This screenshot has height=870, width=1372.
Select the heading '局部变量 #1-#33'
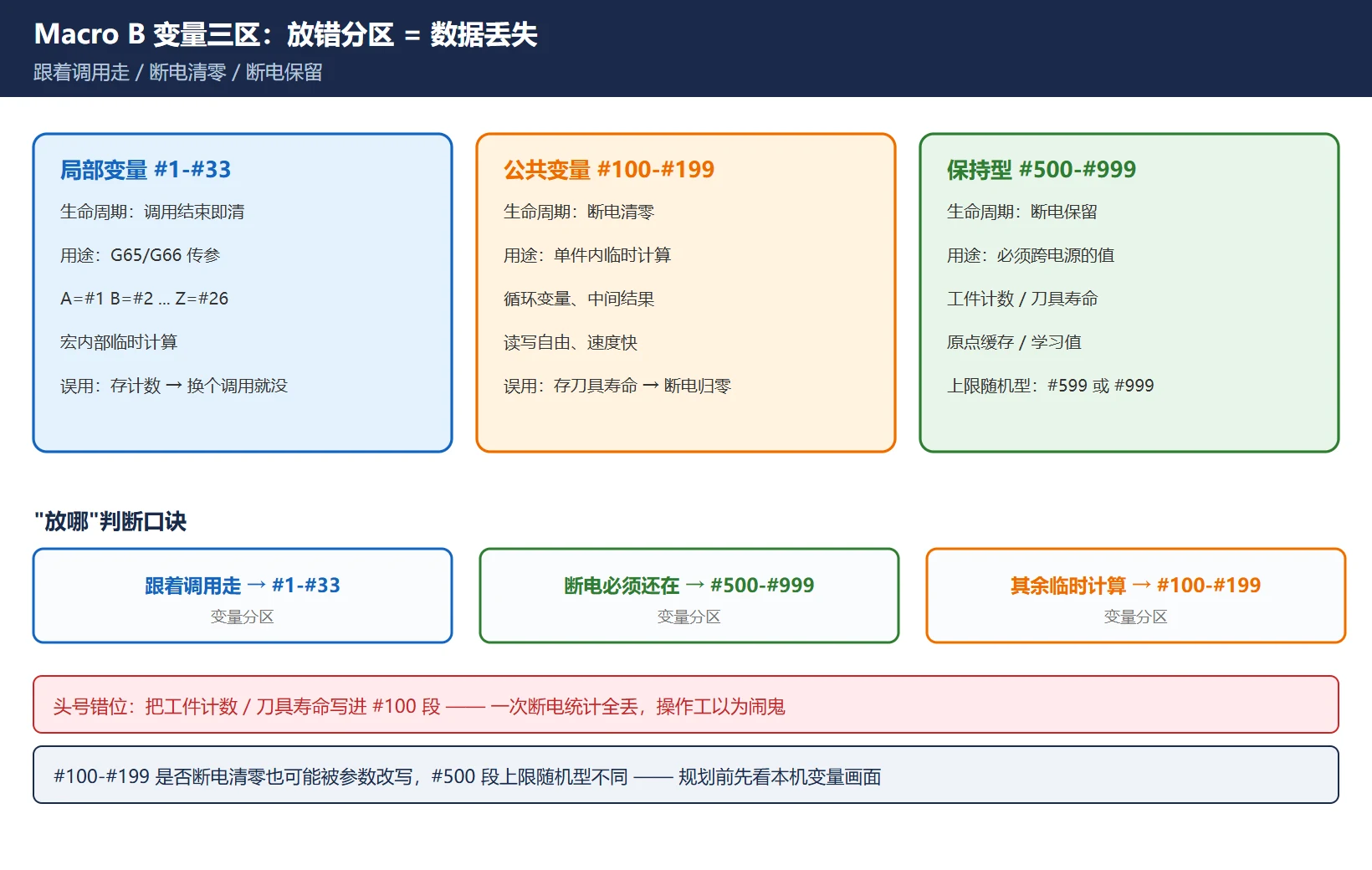click(146, 170)
